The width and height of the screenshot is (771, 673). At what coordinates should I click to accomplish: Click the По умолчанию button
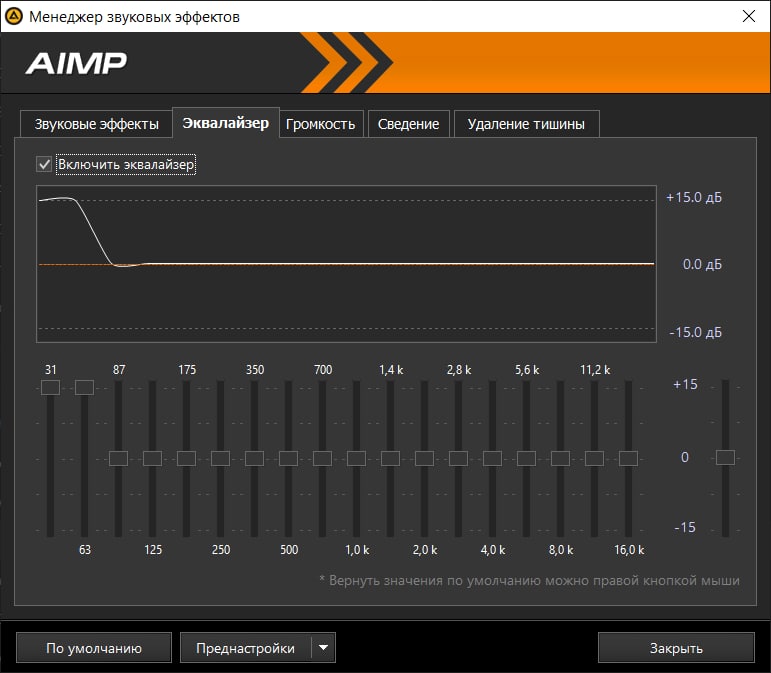coord(94,648)
